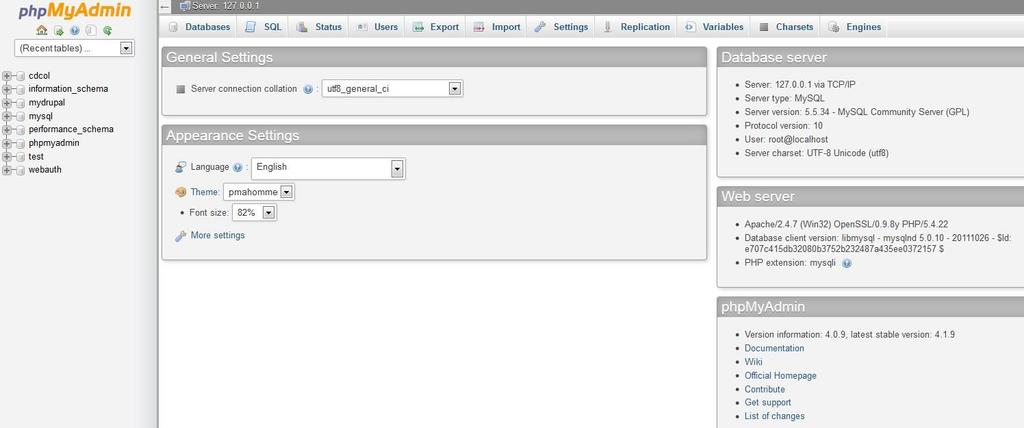
Task: Click the cdcol database cylinder icon
Action: pos(21,76)
